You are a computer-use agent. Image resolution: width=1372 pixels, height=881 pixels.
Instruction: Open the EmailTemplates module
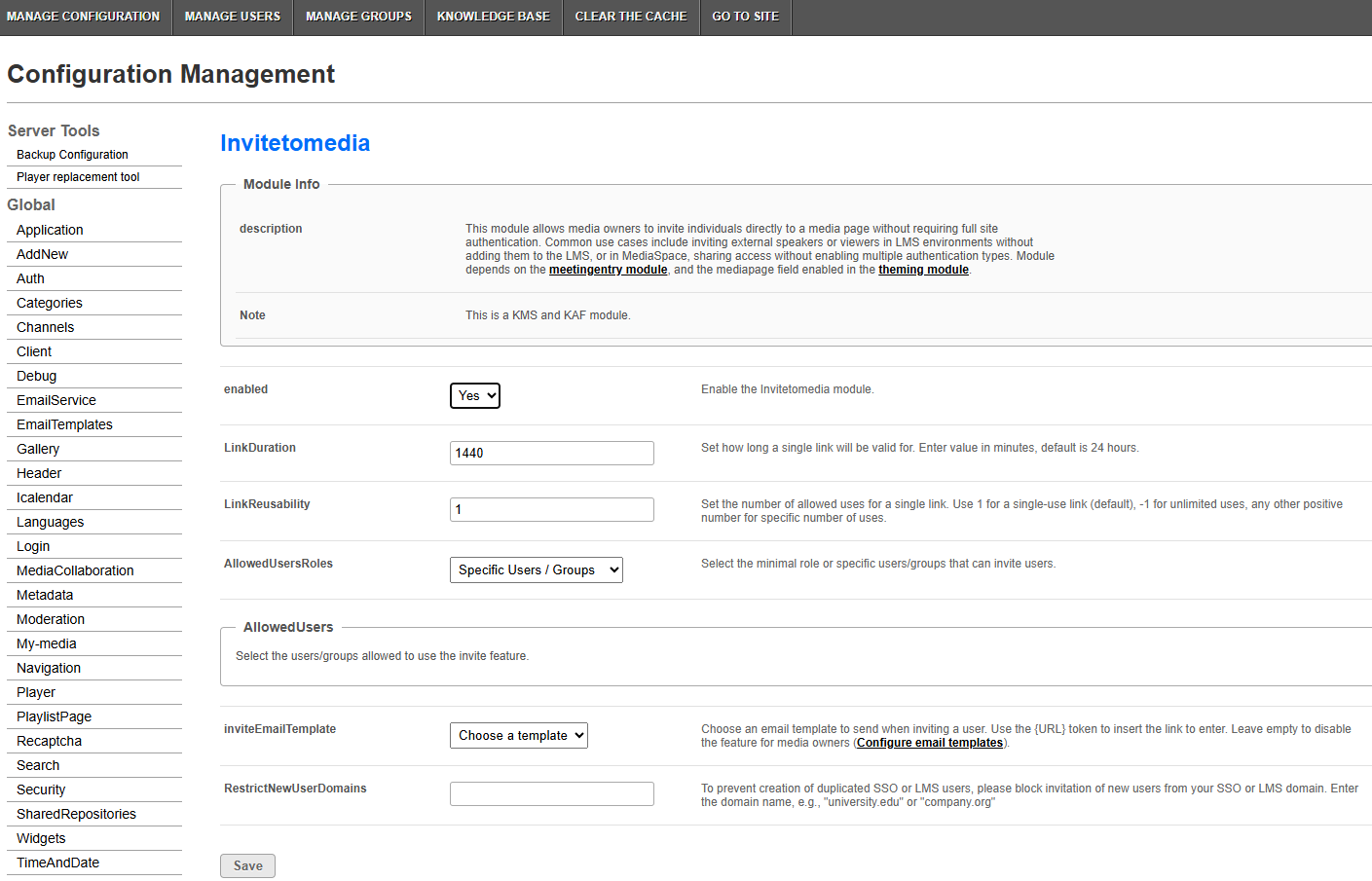coord(64,424)
